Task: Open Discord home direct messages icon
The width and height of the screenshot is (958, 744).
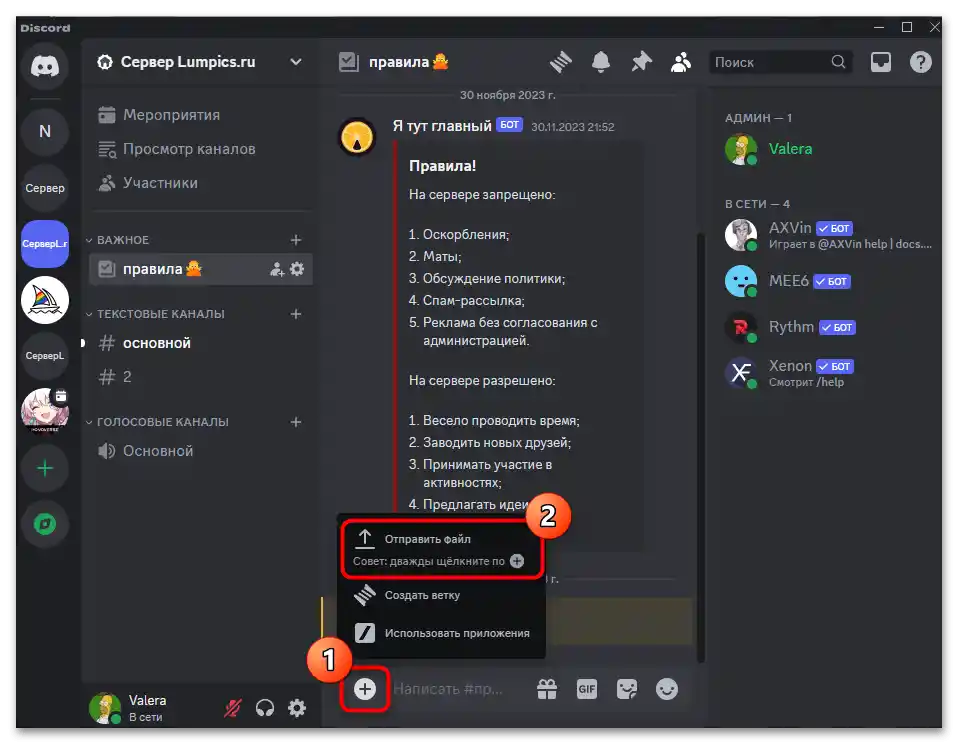Action: [x=45, y=66]
